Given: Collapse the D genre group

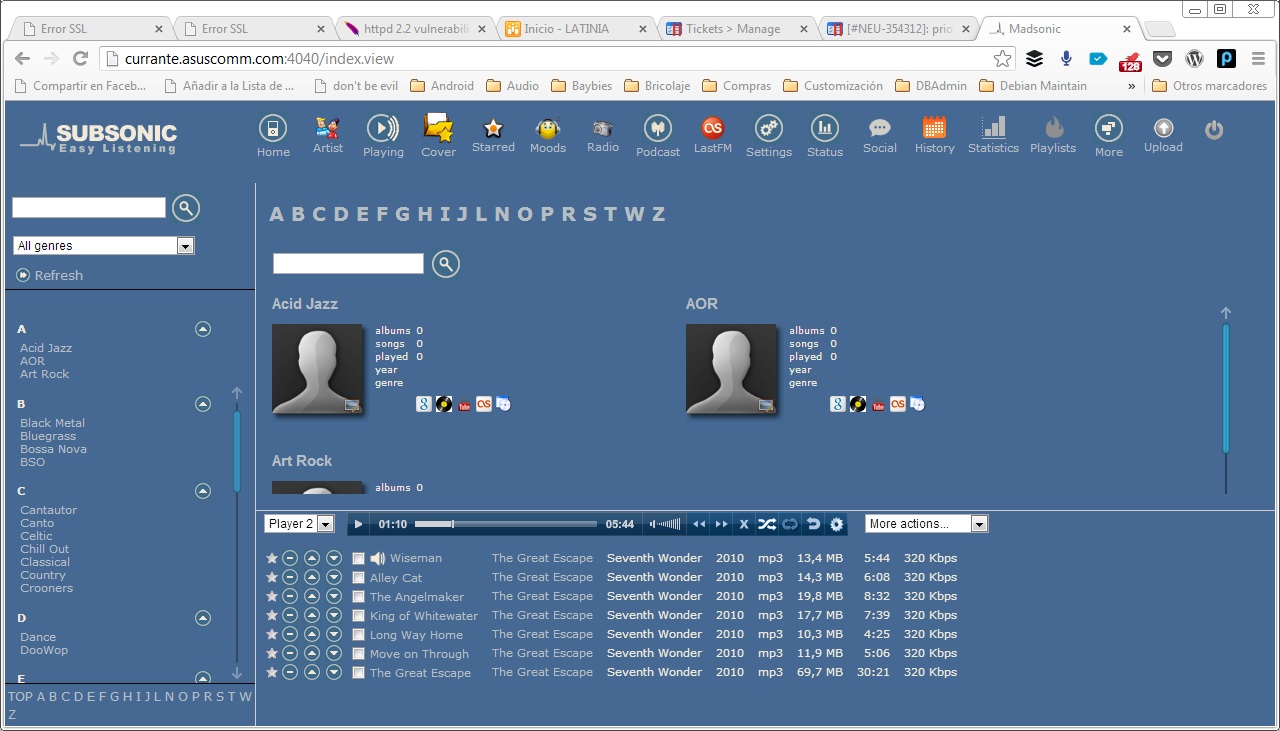Looking at the screenshot, I should [203, 618].
